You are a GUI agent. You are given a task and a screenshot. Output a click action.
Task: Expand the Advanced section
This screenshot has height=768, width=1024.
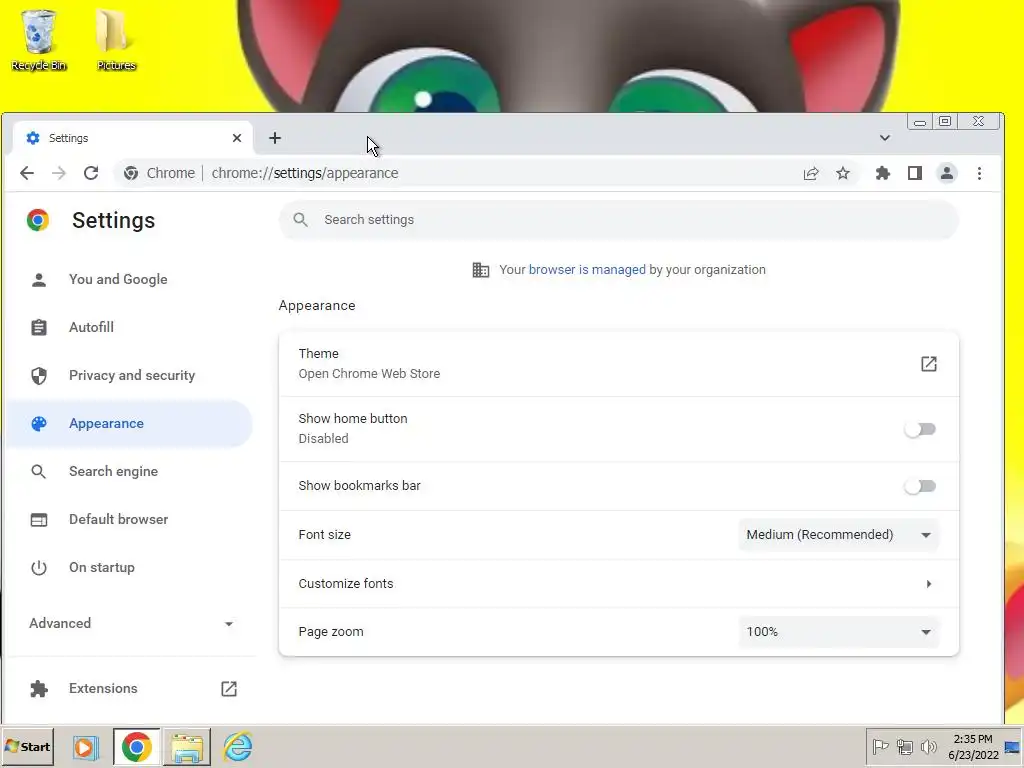tap(131, 624)
